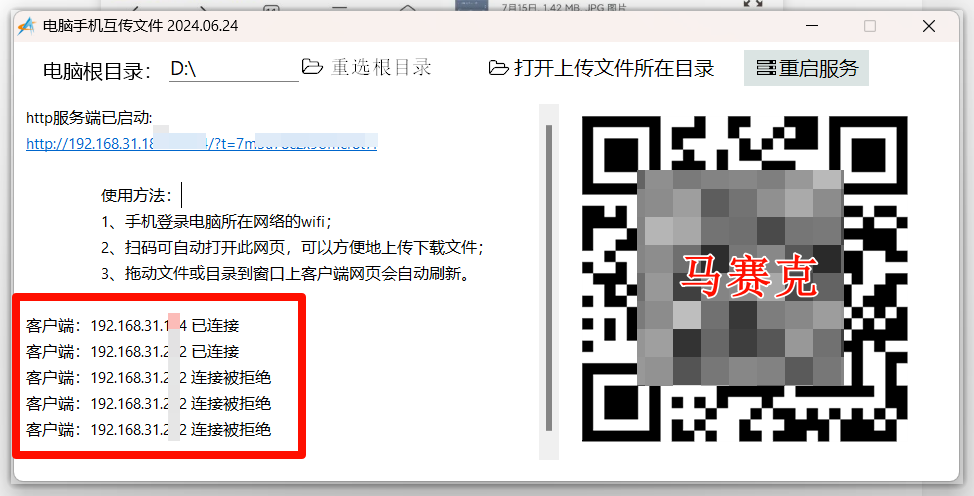Click instruction '2、扫码可自动打开此网页' line
This screenshot has width=974, height=496.
tap(293, 247)
